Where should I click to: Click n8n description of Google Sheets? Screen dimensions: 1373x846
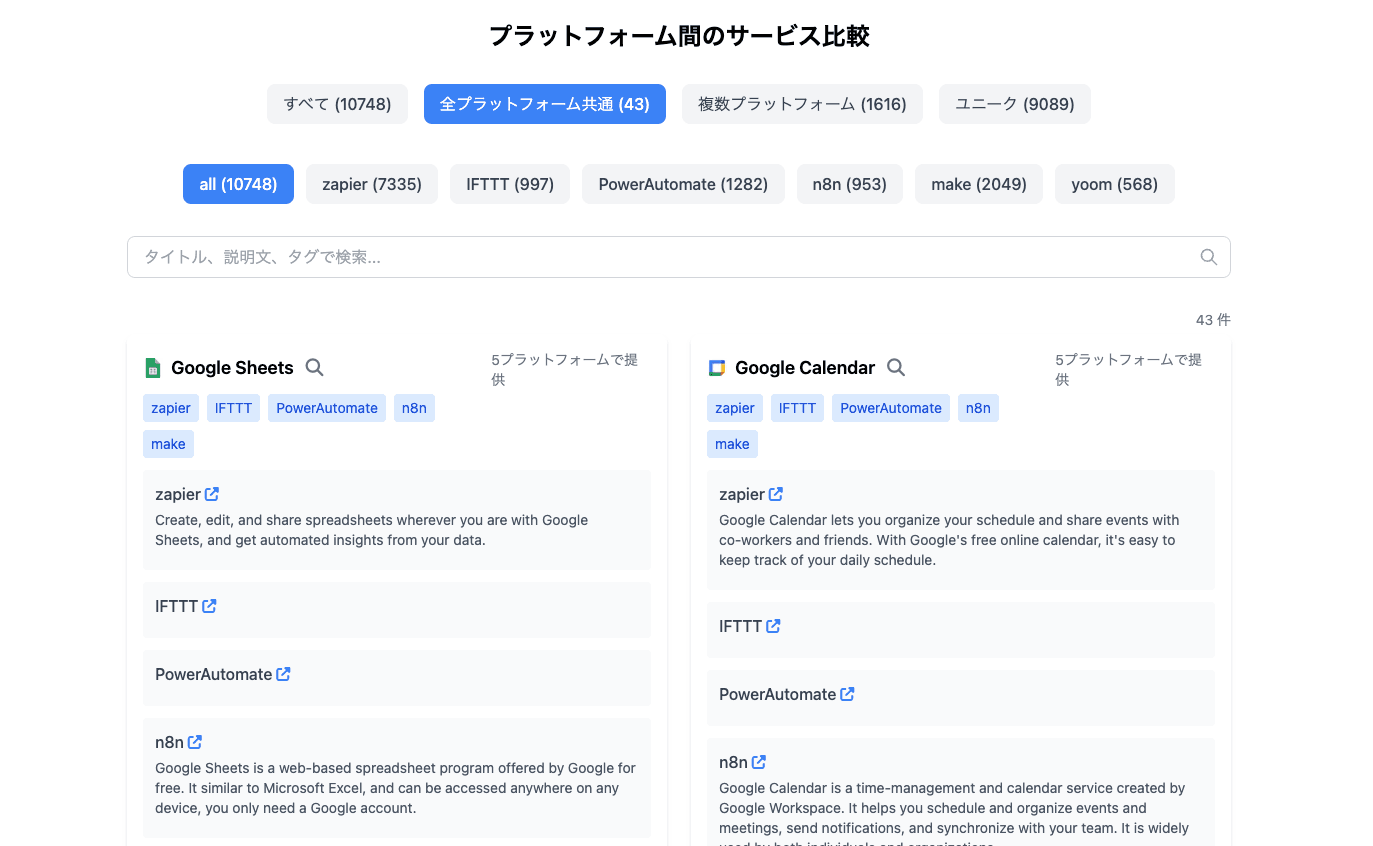coord(395,788)
